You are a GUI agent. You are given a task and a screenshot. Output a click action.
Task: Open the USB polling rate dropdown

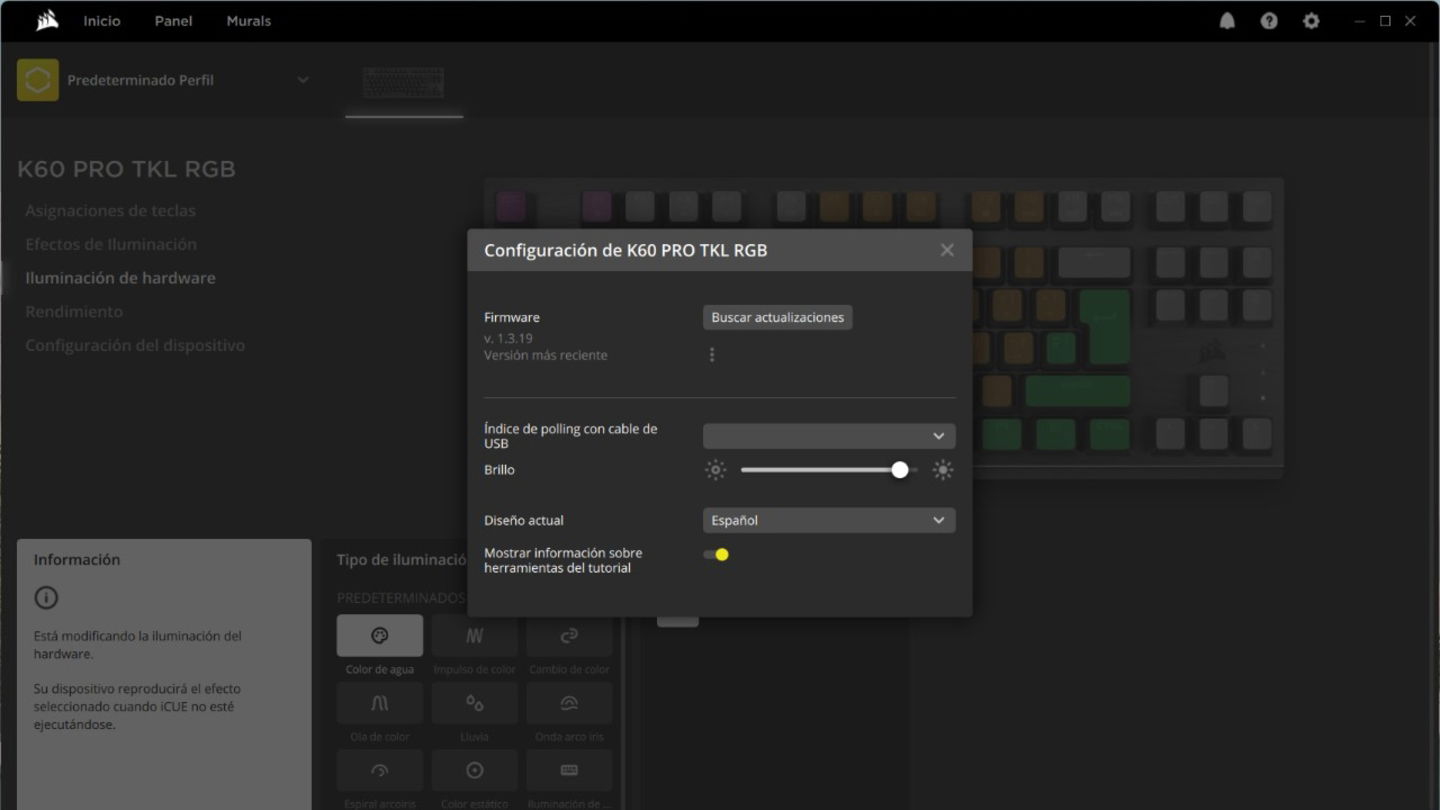(x=829, y=436)
